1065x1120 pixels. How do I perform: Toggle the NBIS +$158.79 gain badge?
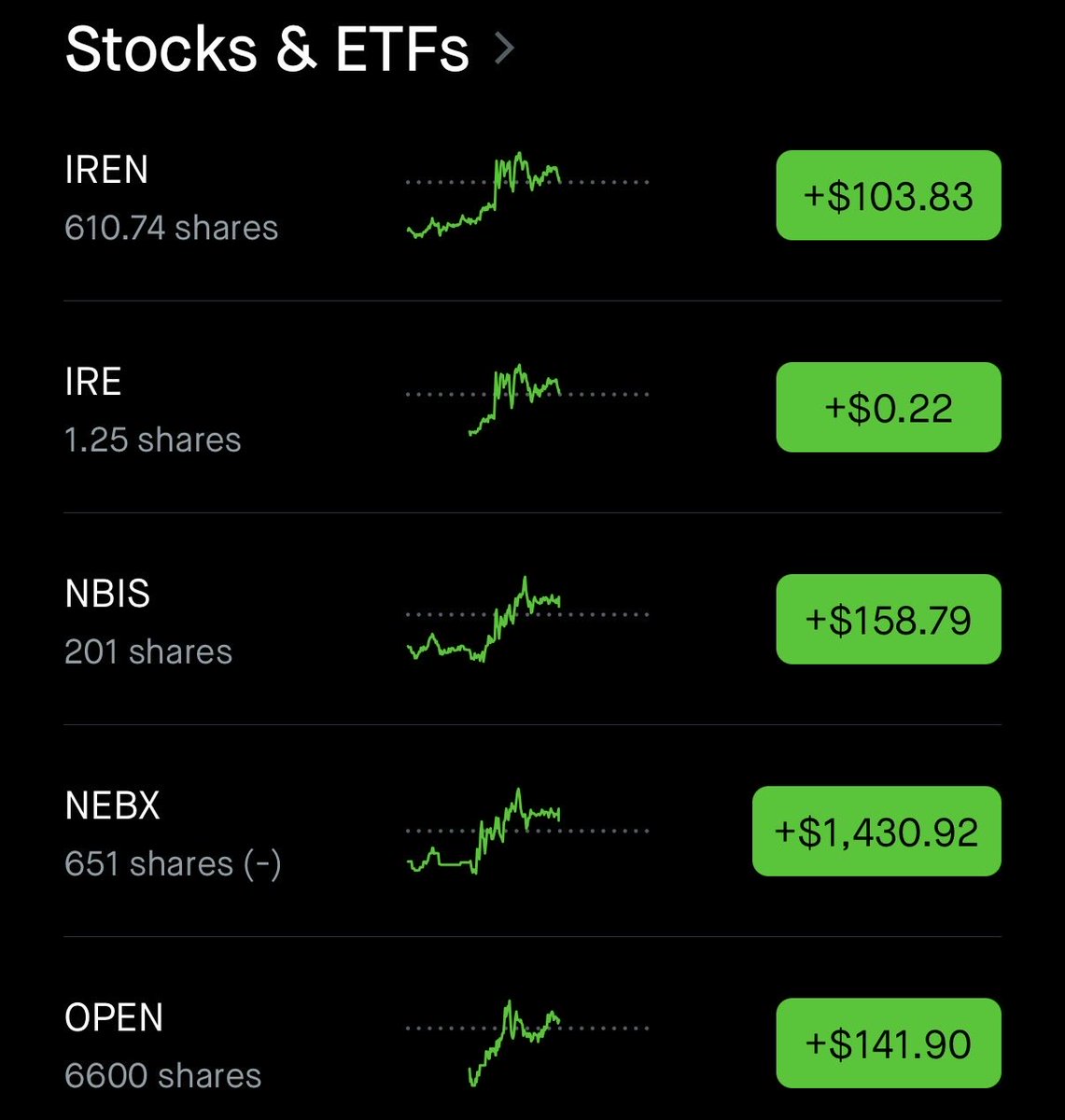pyautogui.click(x=888, y=620)
